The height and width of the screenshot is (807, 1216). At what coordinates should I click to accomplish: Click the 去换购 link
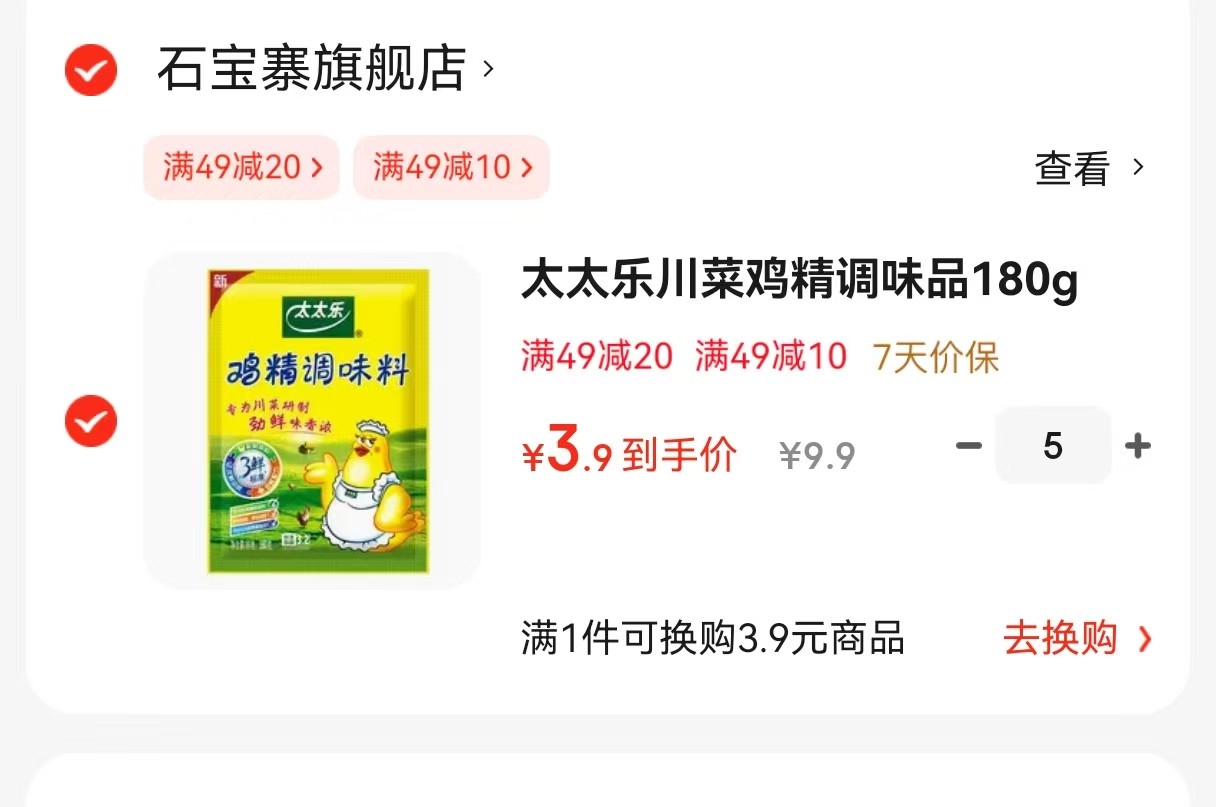pos(1060,638)
